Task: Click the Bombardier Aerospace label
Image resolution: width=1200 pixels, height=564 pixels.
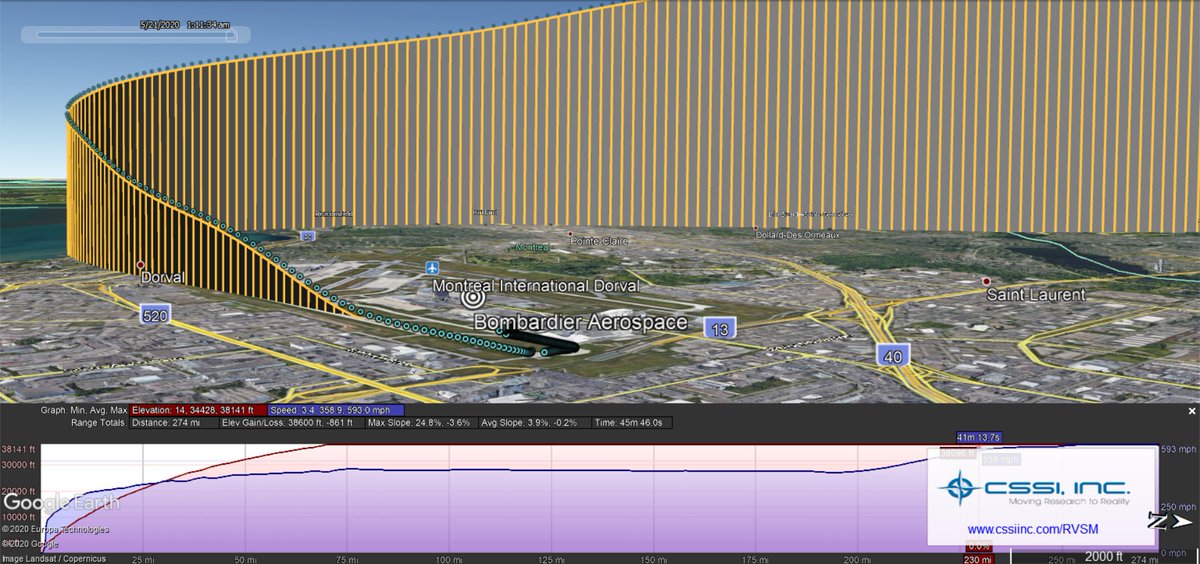Action: click(580, 323)
